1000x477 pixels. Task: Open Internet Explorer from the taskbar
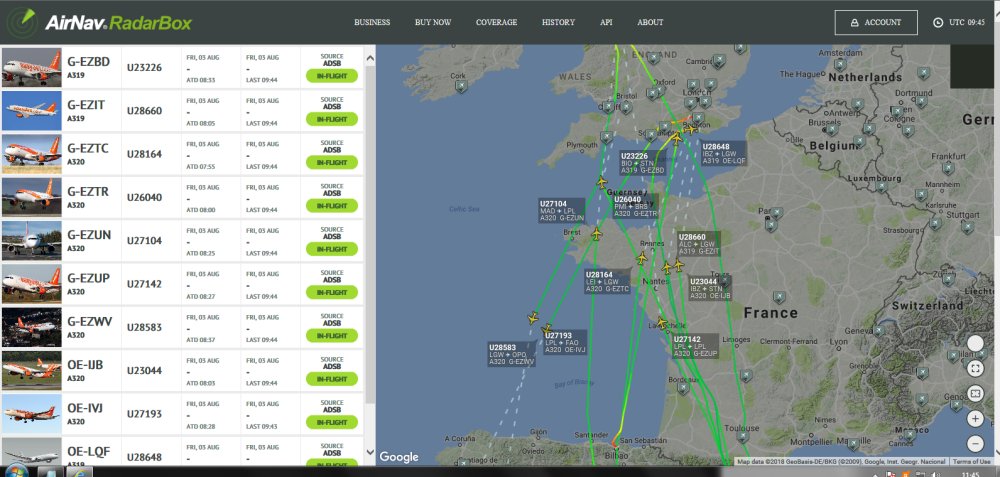point(79,473)
